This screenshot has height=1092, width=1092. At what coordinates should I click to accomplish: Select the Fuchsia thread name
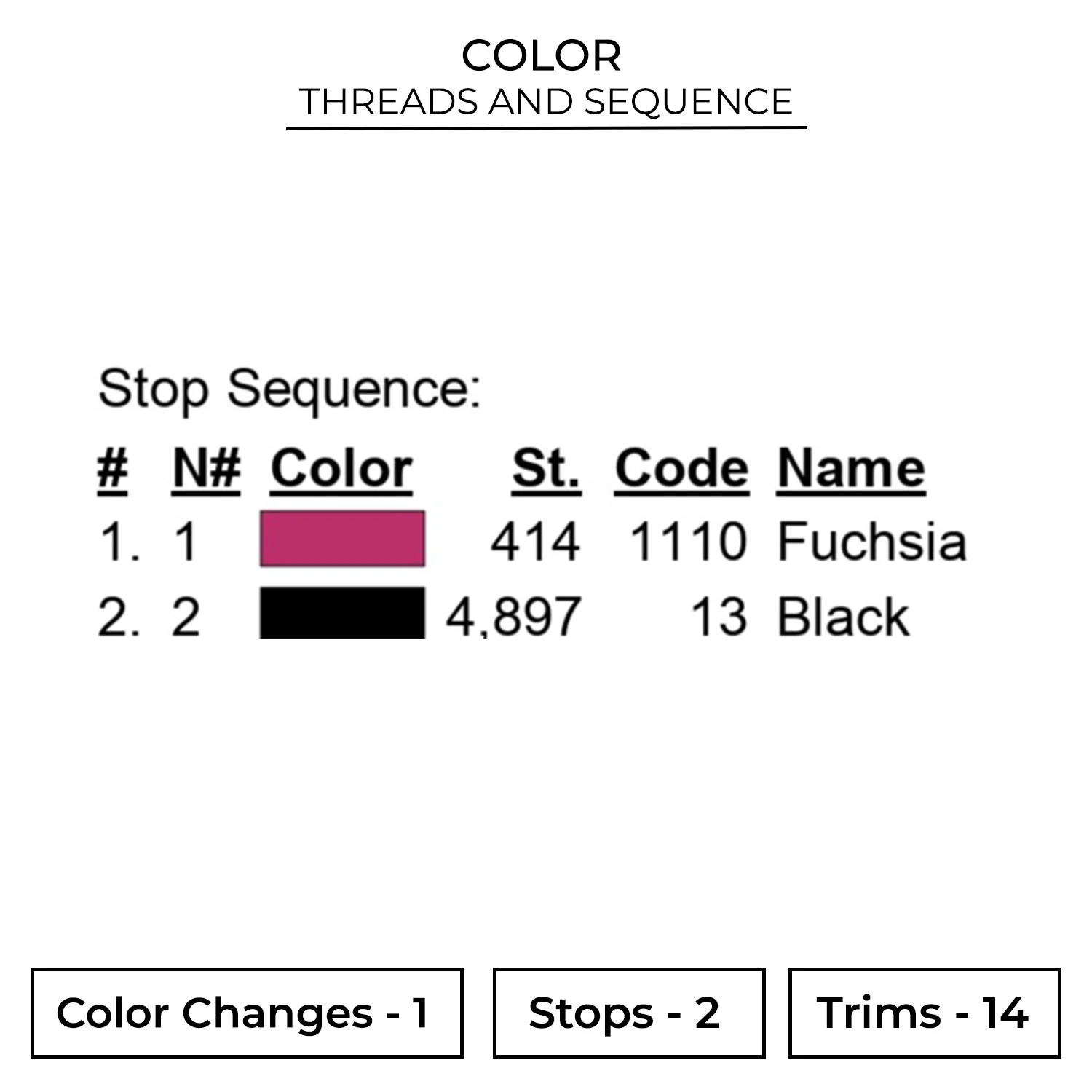pos(871,542)
